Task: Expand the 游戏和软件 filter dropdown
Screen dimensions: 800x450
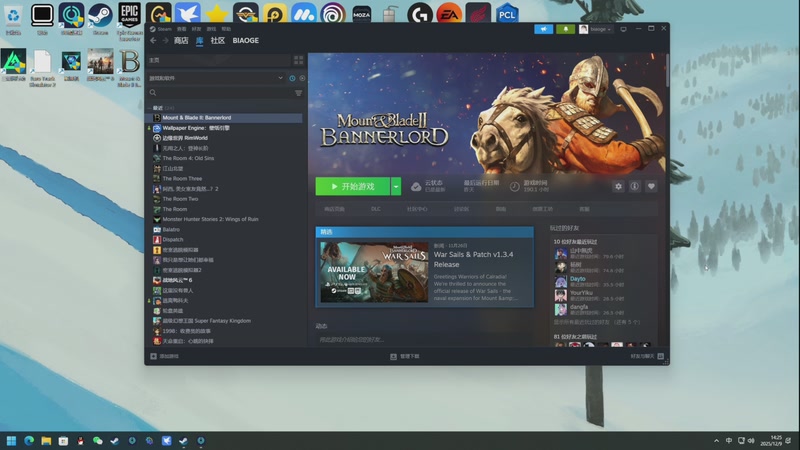Action: coord(280,78)
